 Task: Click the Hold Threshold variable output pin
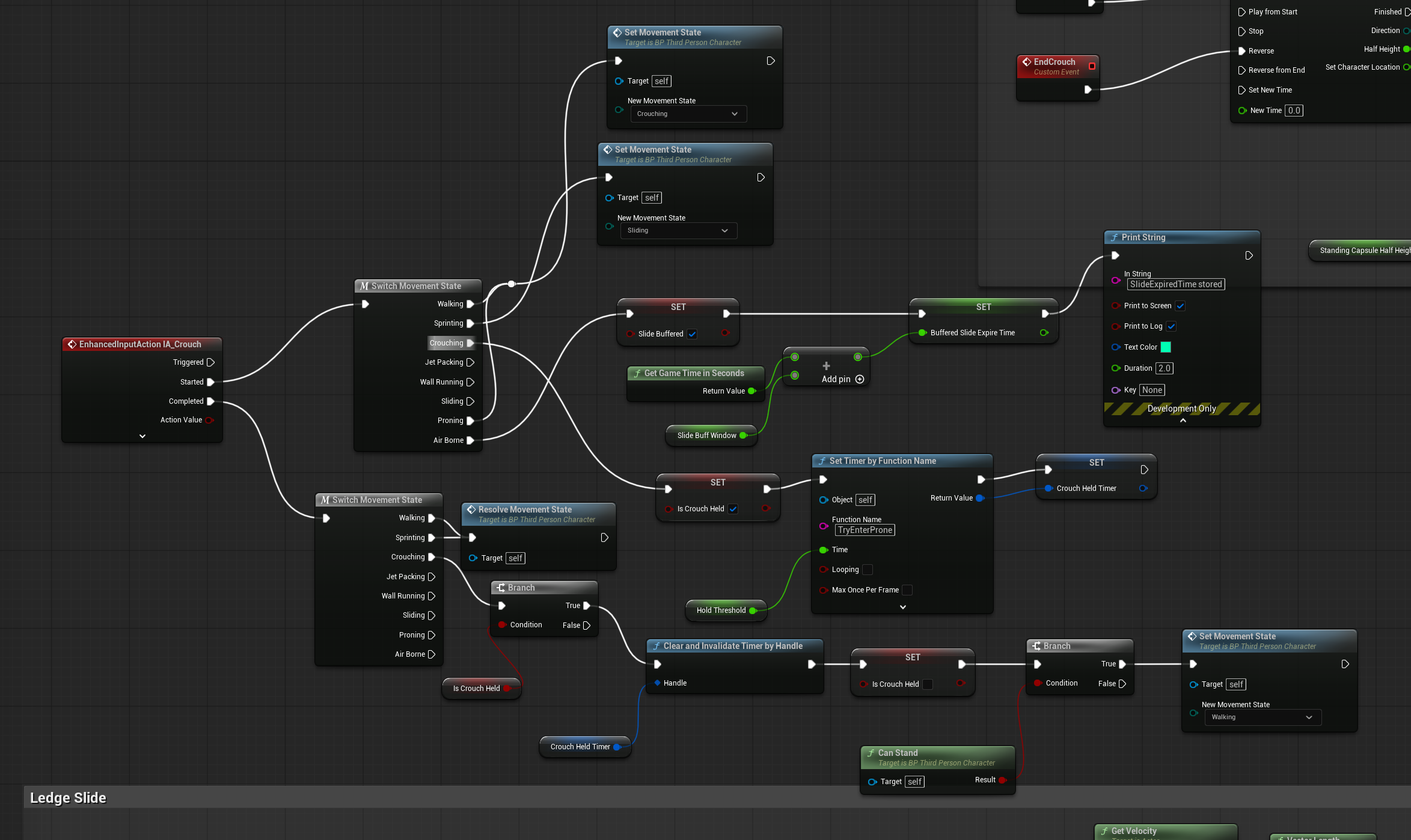[752, 610]
